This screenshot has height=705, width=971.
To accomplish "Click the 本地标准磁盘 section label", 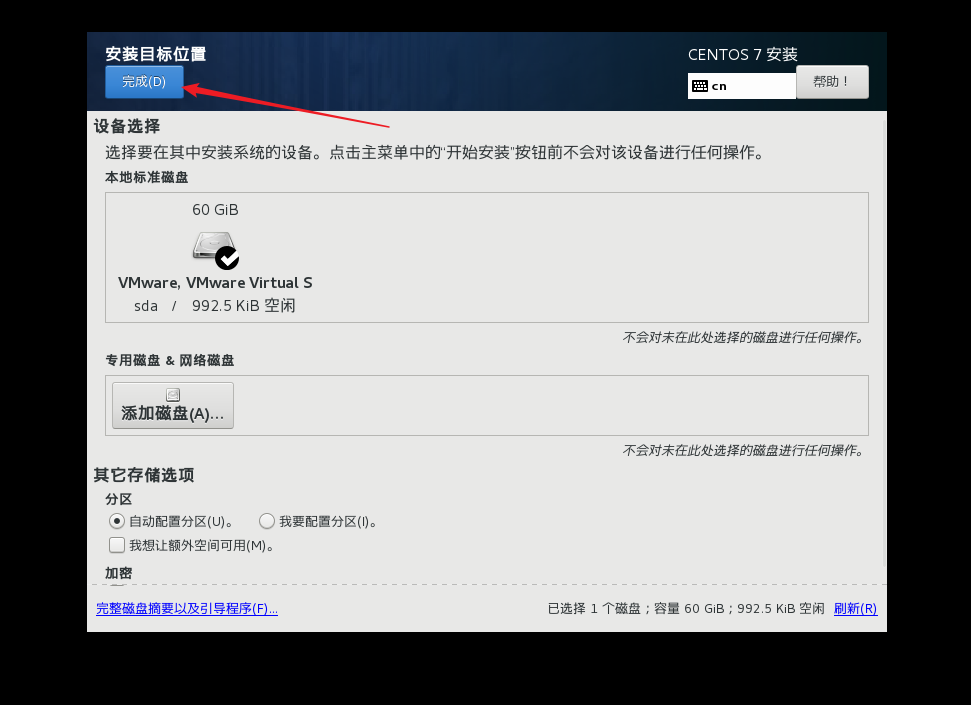I will point(147,177).
